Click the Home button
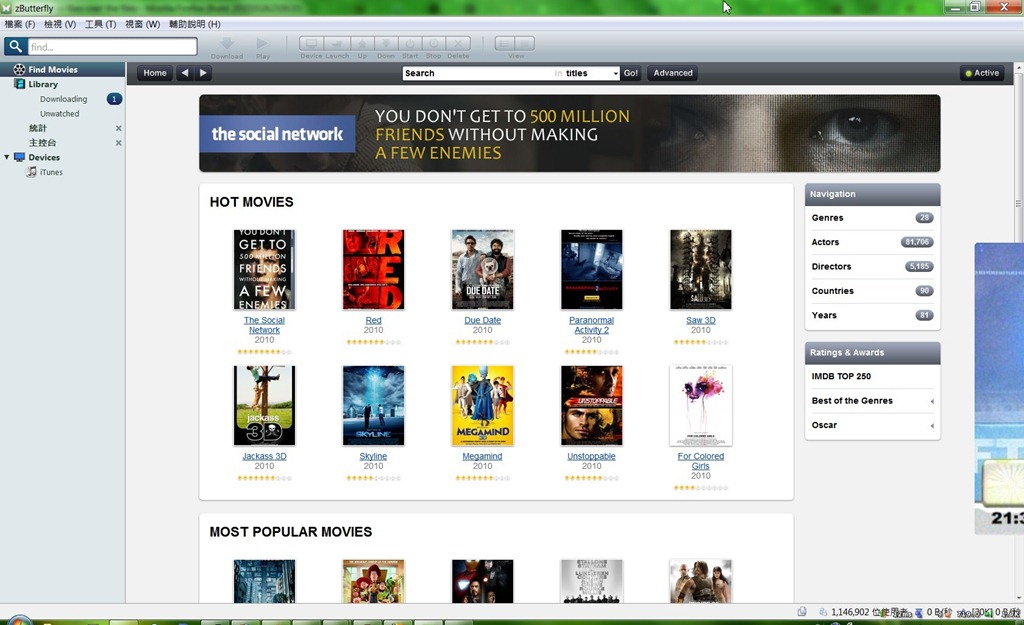The height and width of the screenshot is (625, 1024). tap(155, 73)
